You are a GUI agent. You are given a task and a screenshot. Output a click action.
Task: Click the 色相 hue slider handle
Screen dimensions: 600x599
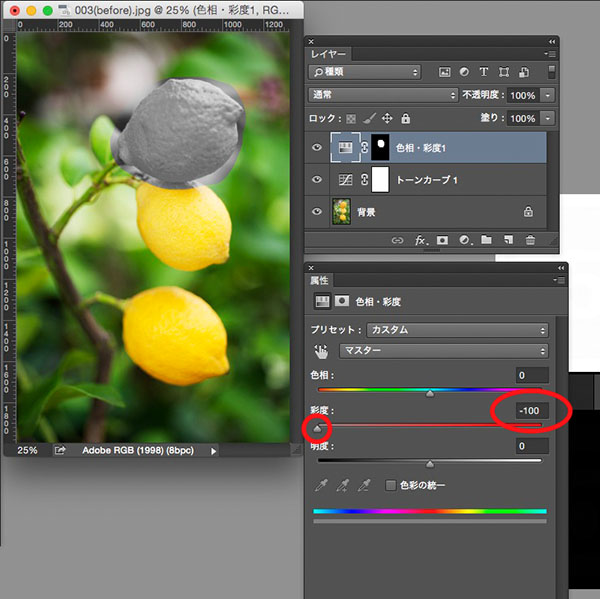coord(430,394)
